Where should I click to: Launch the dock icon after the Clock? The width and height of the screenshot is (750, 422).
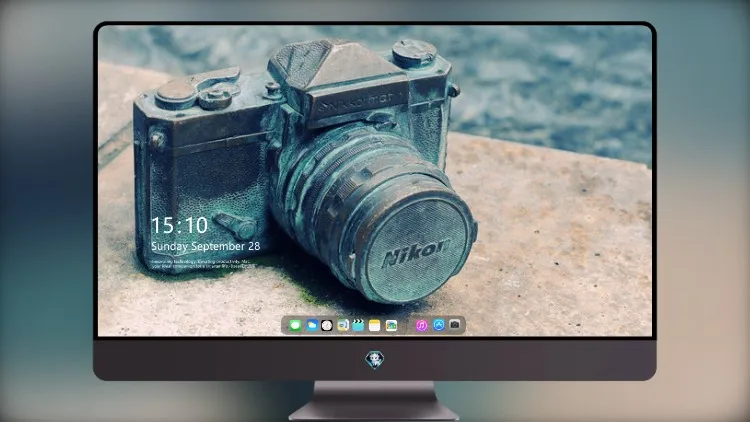[342, 325]
